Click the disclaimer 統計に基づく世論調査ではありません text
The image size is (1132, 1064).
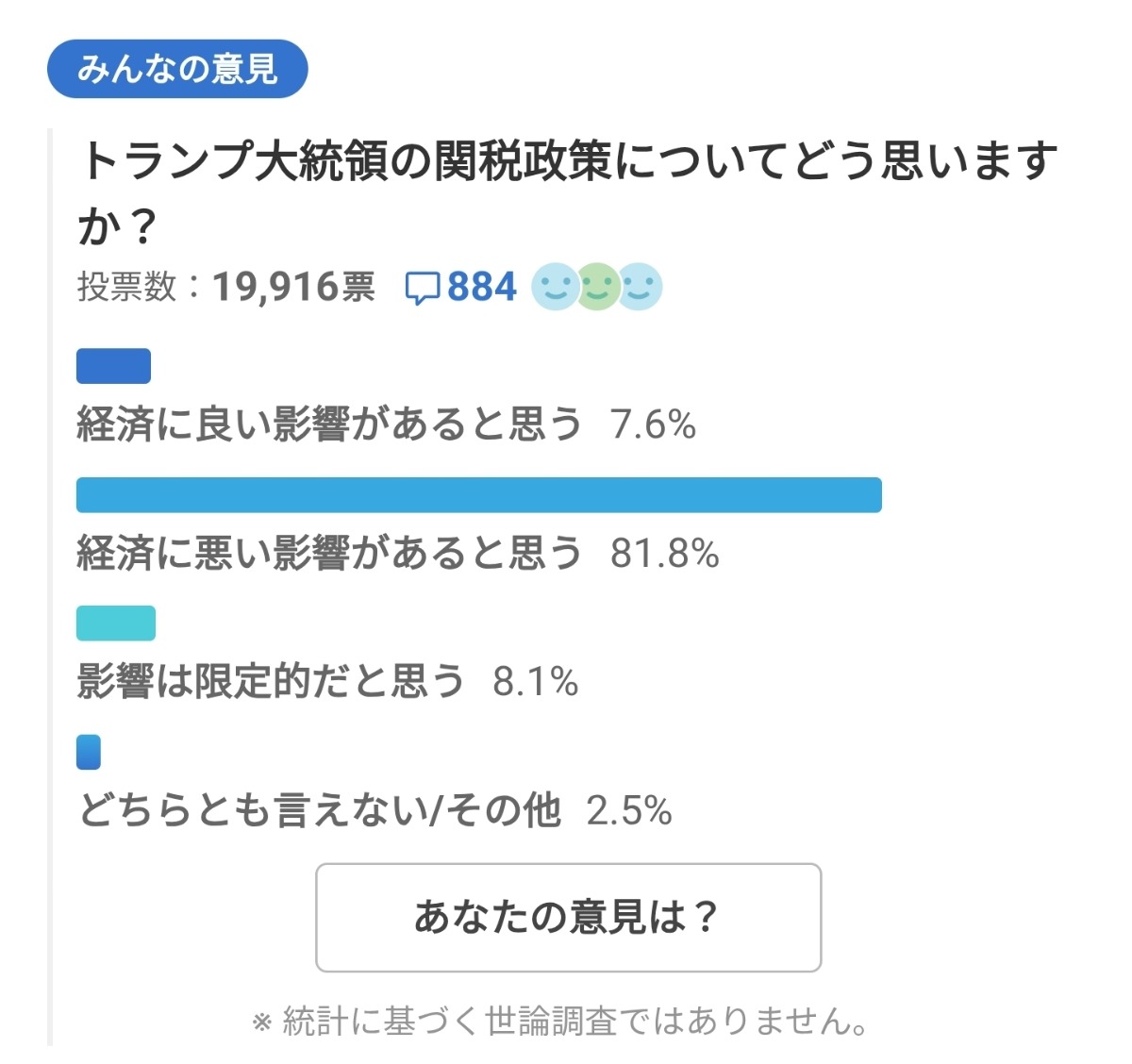pos(563,1021)
